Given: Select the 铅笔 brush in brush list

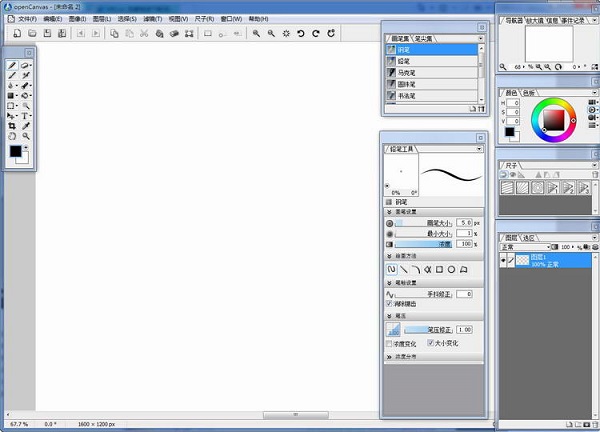Looking at the screenshot, I should [431, 61].
